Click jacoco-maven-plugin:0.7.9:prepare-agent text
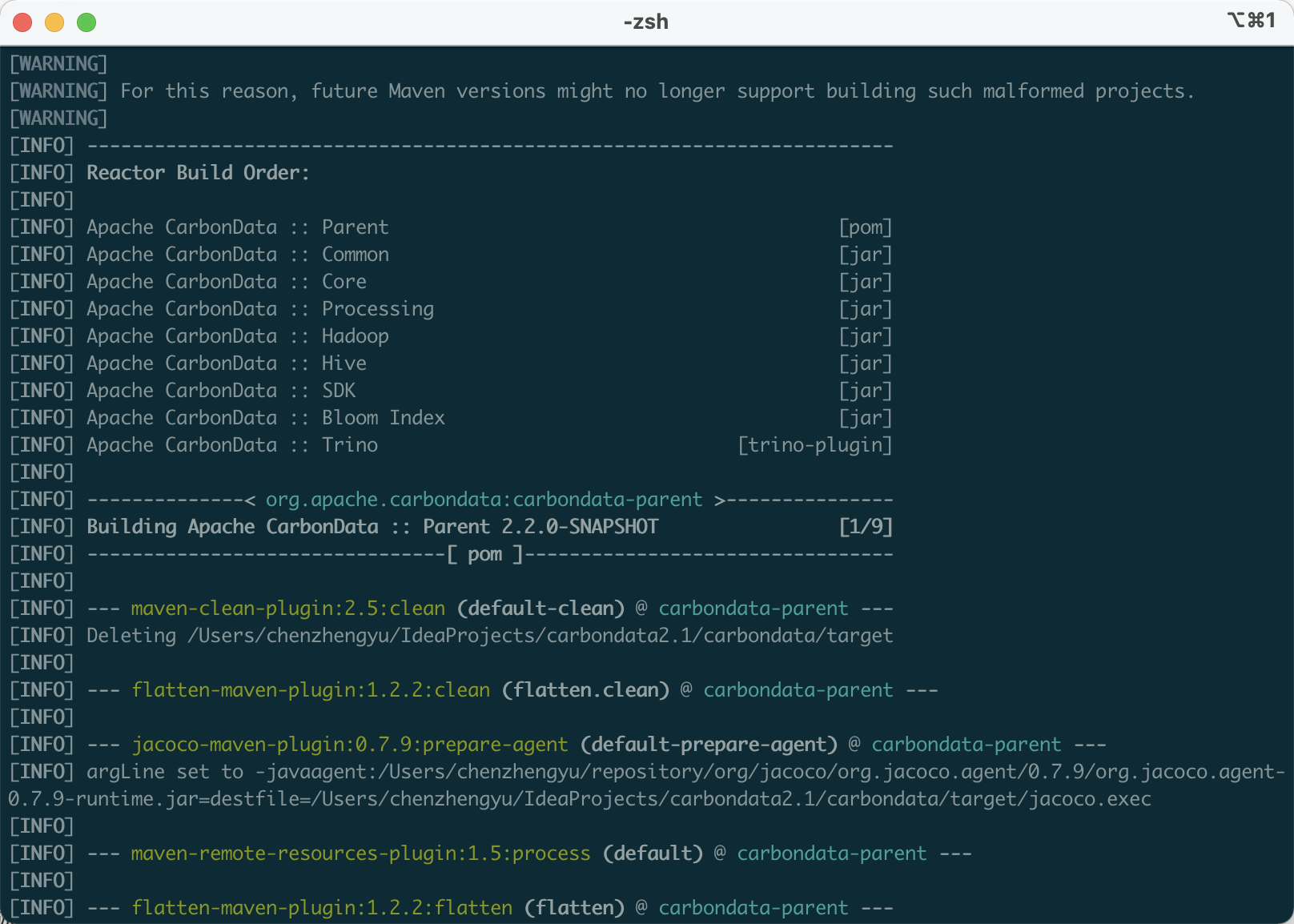Screen dimensions: 1294x924 [350, 745]
